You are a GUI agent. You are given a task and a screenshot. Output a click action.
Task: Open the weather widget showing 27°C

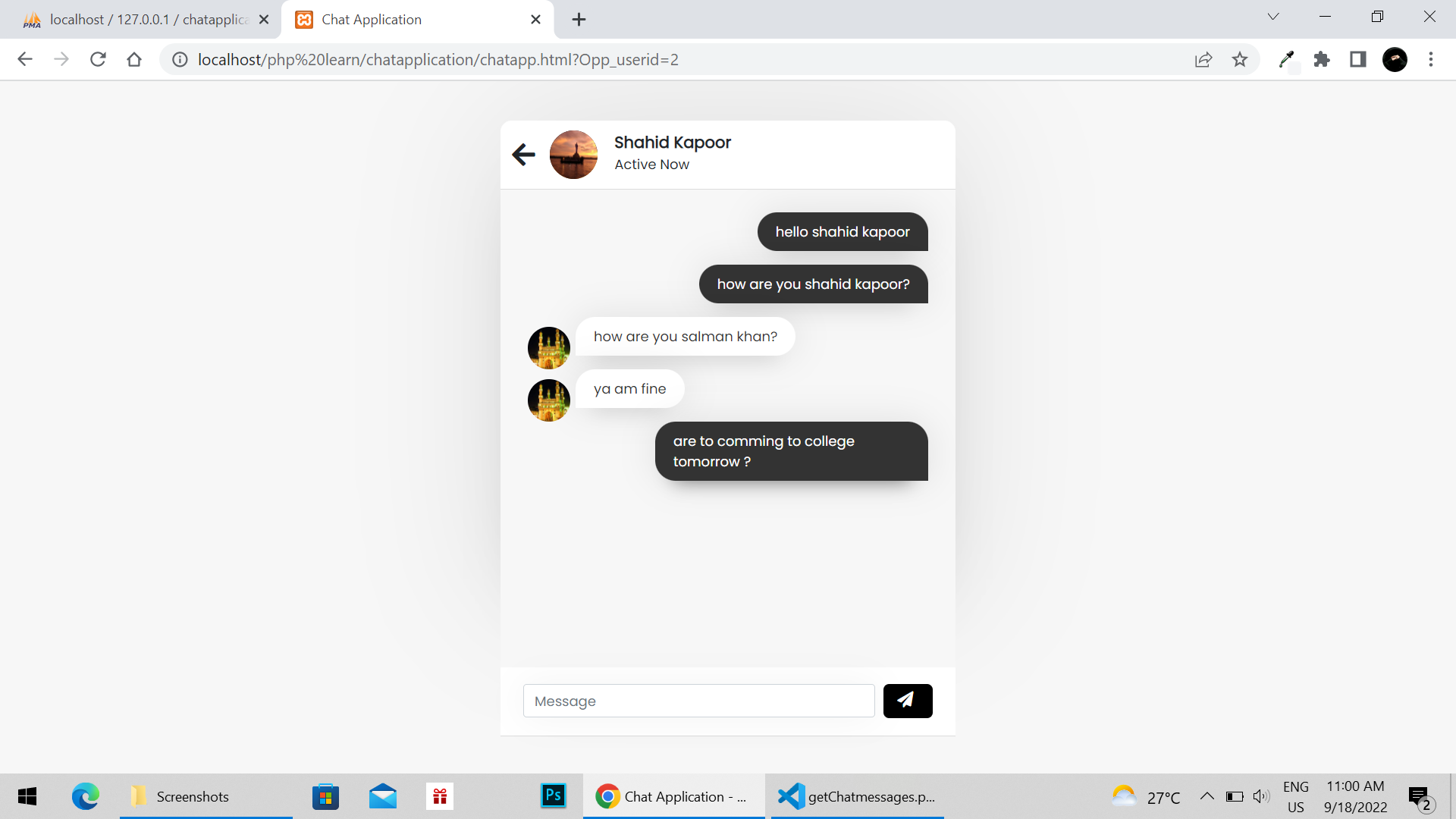(x=1146, y=796)
